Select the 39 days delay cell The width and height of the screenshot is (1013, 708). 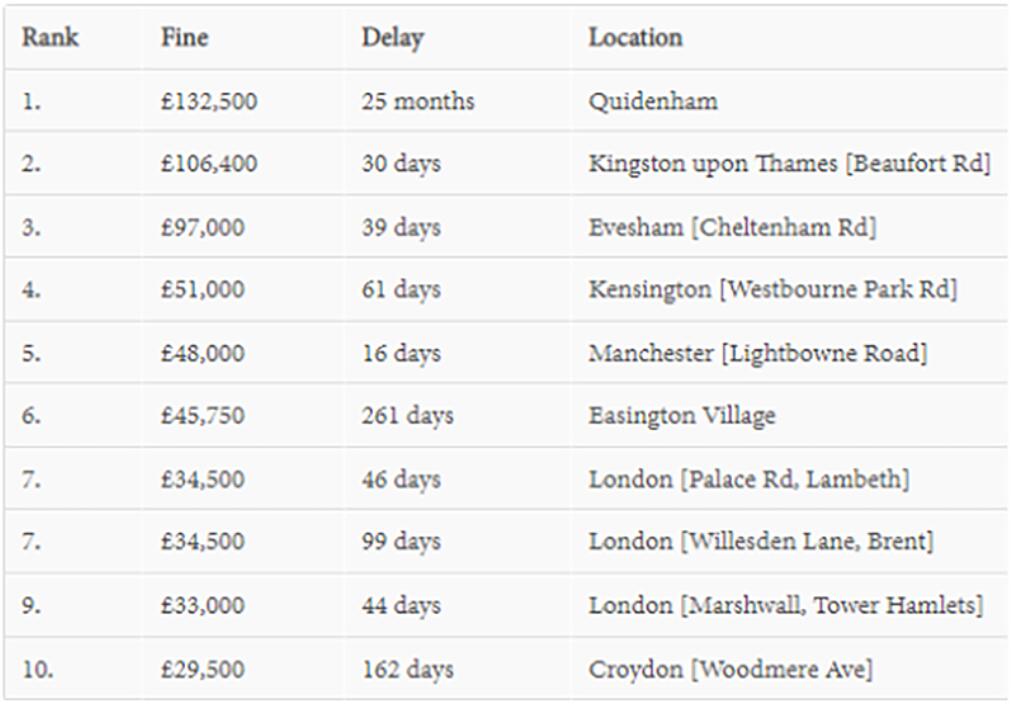pos(401,228)
